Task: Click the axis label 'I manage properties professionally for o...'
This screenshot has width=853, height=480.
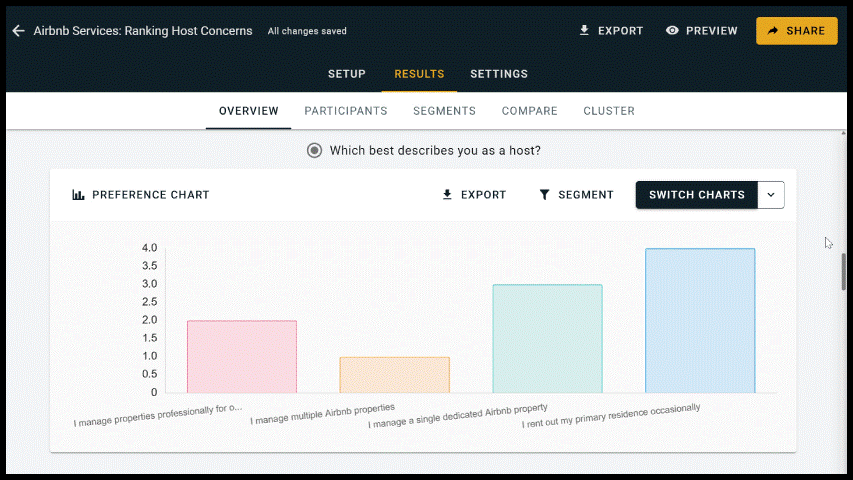Action: pos(158,416)
